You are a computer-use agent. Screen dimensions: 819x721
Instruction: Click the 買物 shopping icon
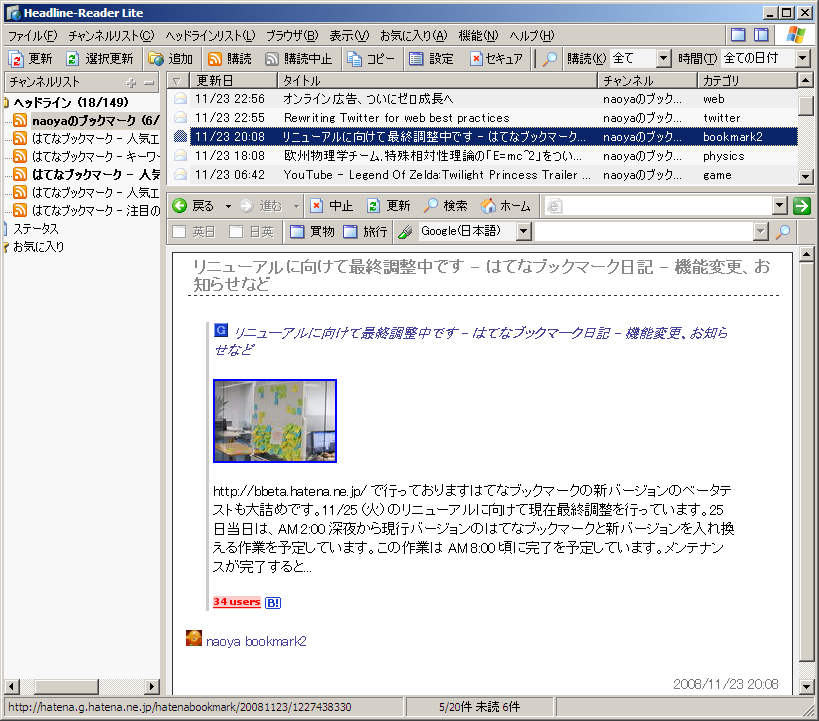[x=297, y=231]
